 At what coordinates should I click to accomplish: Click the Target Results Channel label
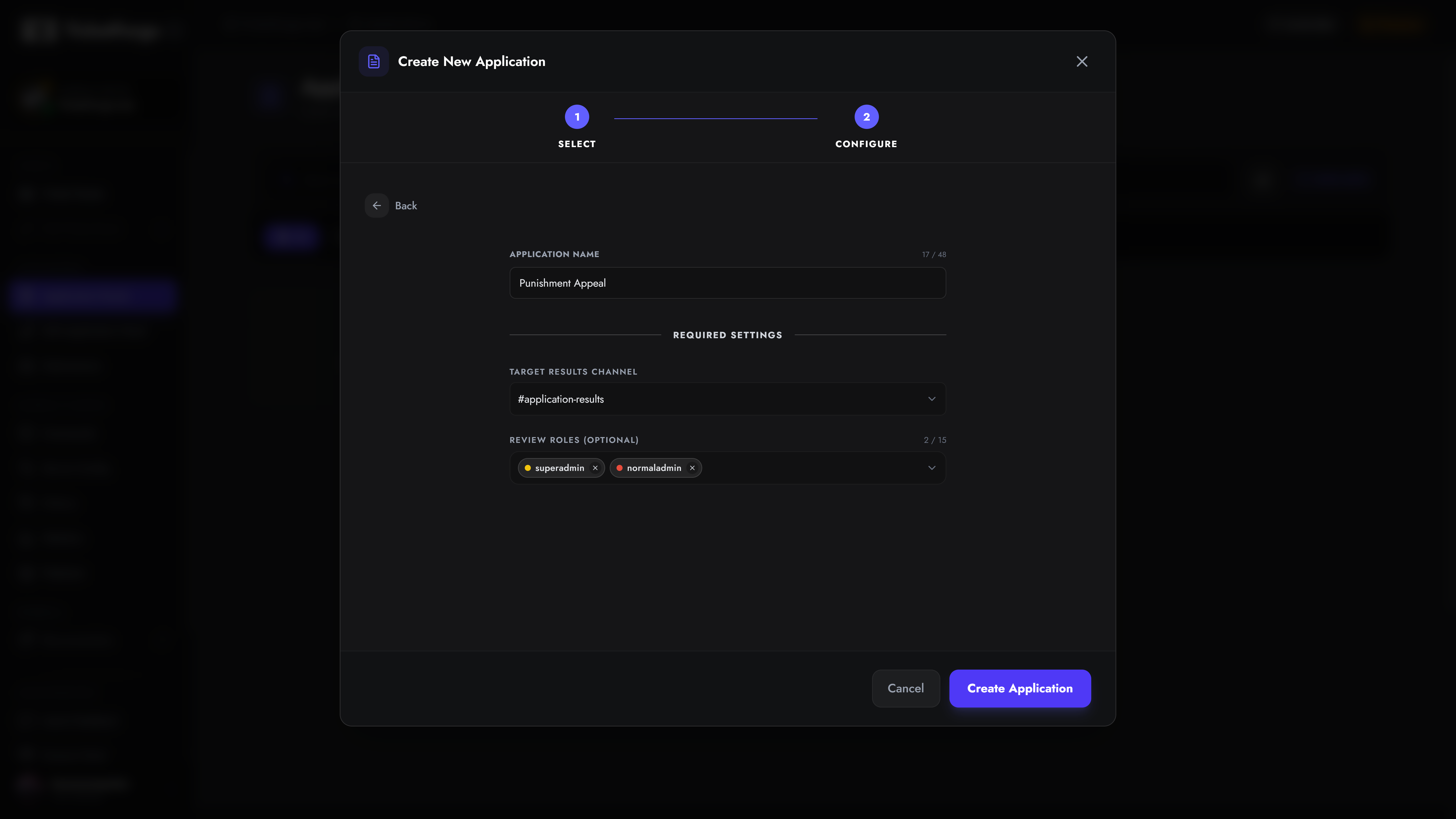(x=573, y=372)
